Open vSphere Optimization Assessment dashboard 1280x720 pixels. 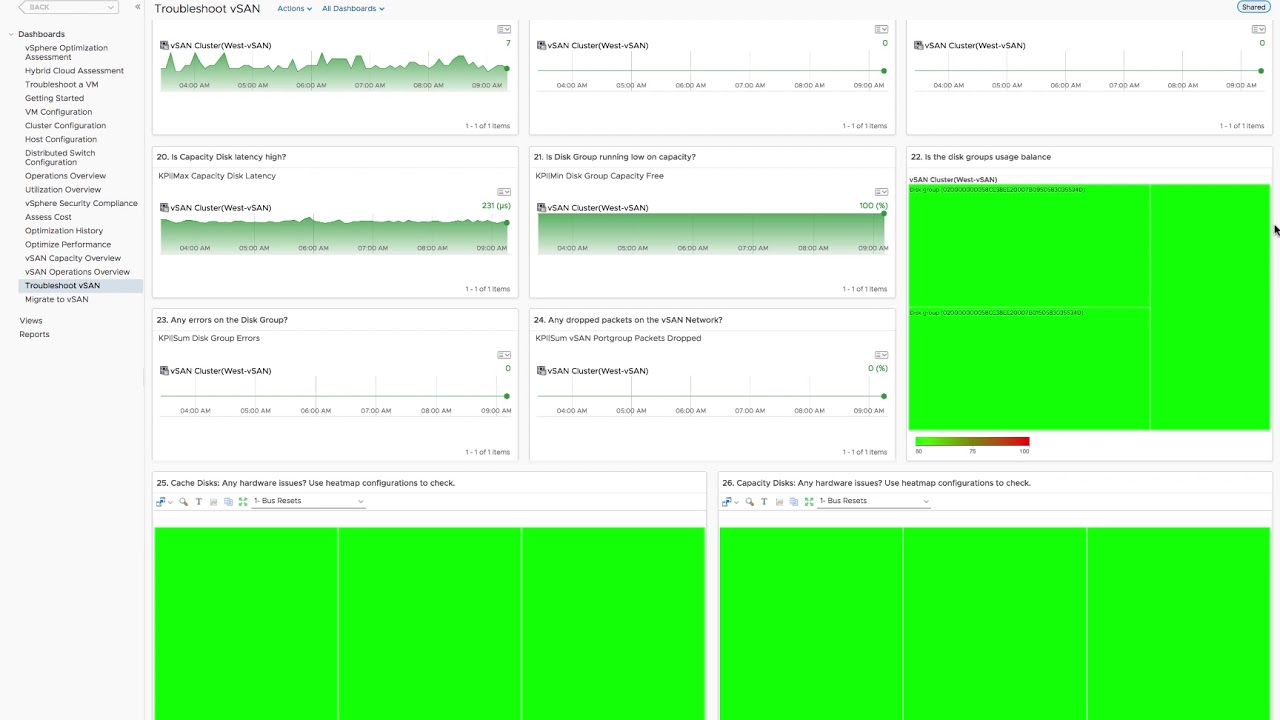point(66,52)
